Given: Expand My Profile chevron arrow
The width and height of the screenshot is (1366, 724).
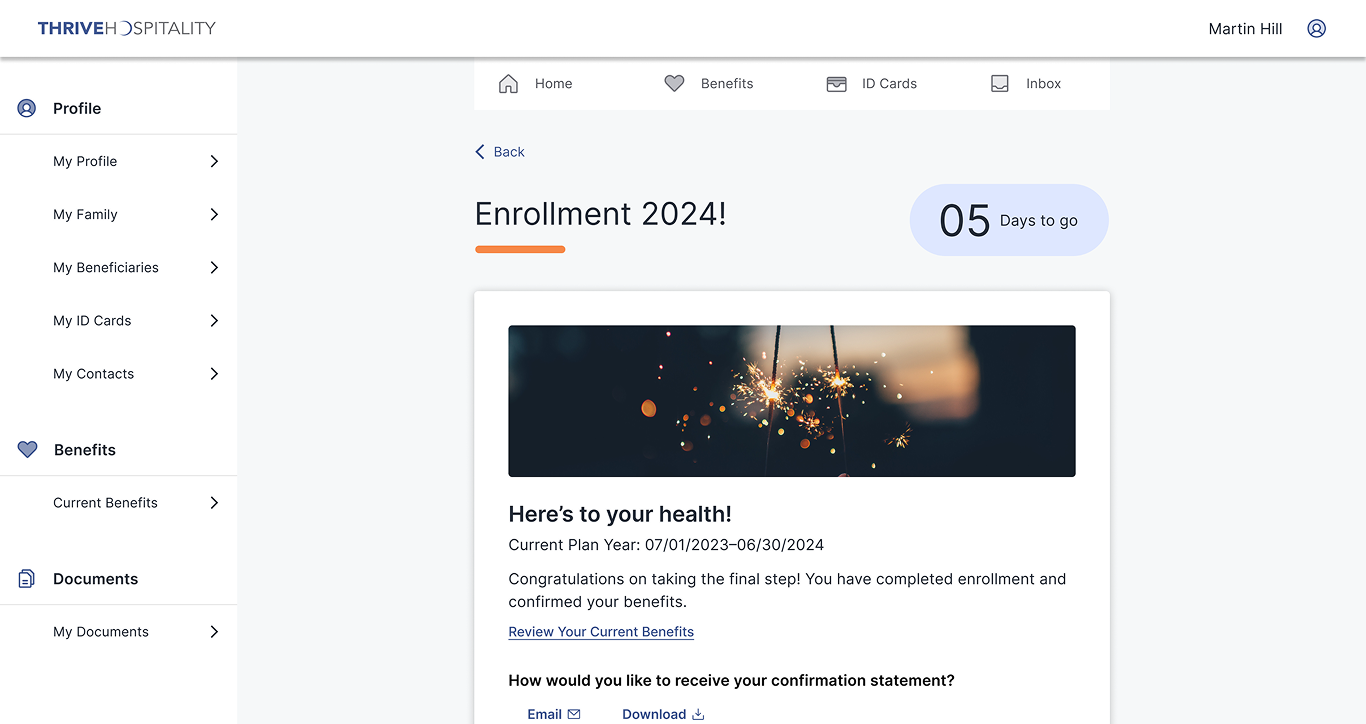Looking at the screenshot, I should point(214,162).
